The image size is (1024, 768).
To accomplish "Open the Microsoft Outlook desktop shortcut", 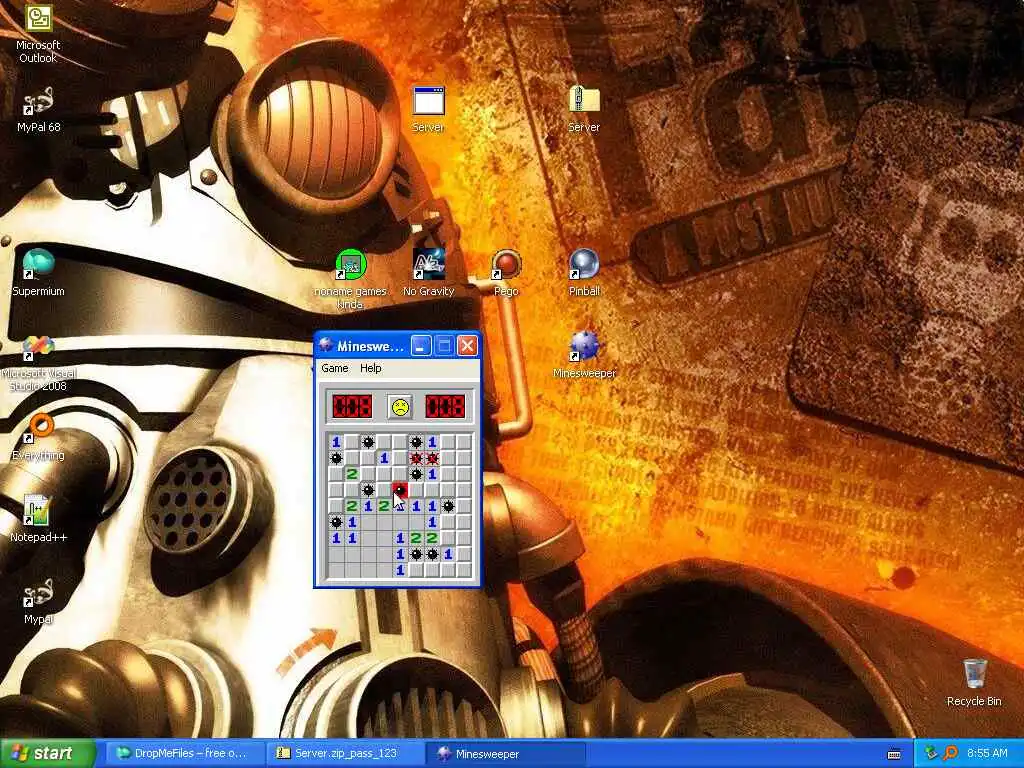I will [x=38, y=33].
